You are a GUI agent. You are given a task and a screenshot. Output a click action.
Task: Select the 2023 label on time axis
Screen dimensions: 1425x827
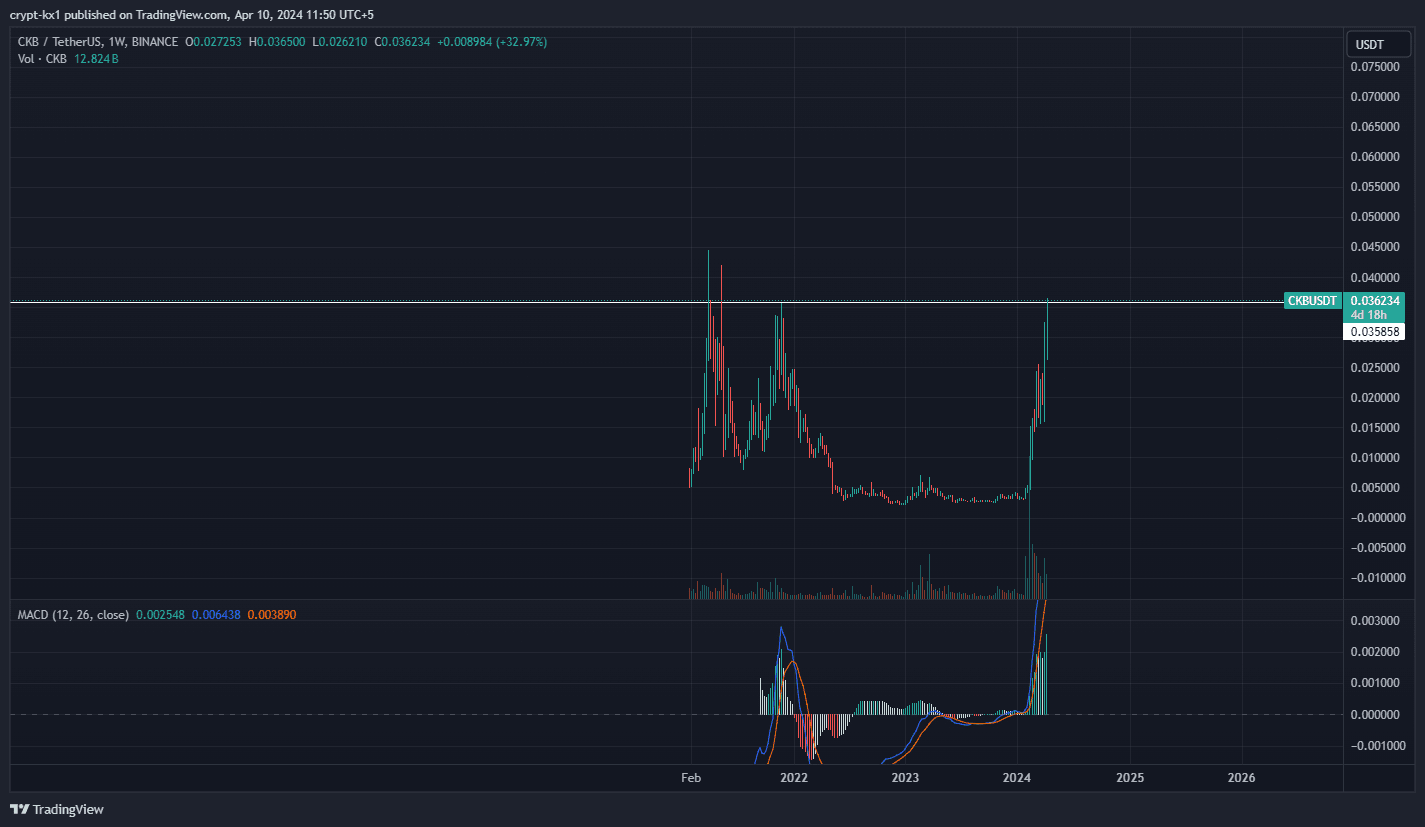pyautogui.click(x=905, y=777)
